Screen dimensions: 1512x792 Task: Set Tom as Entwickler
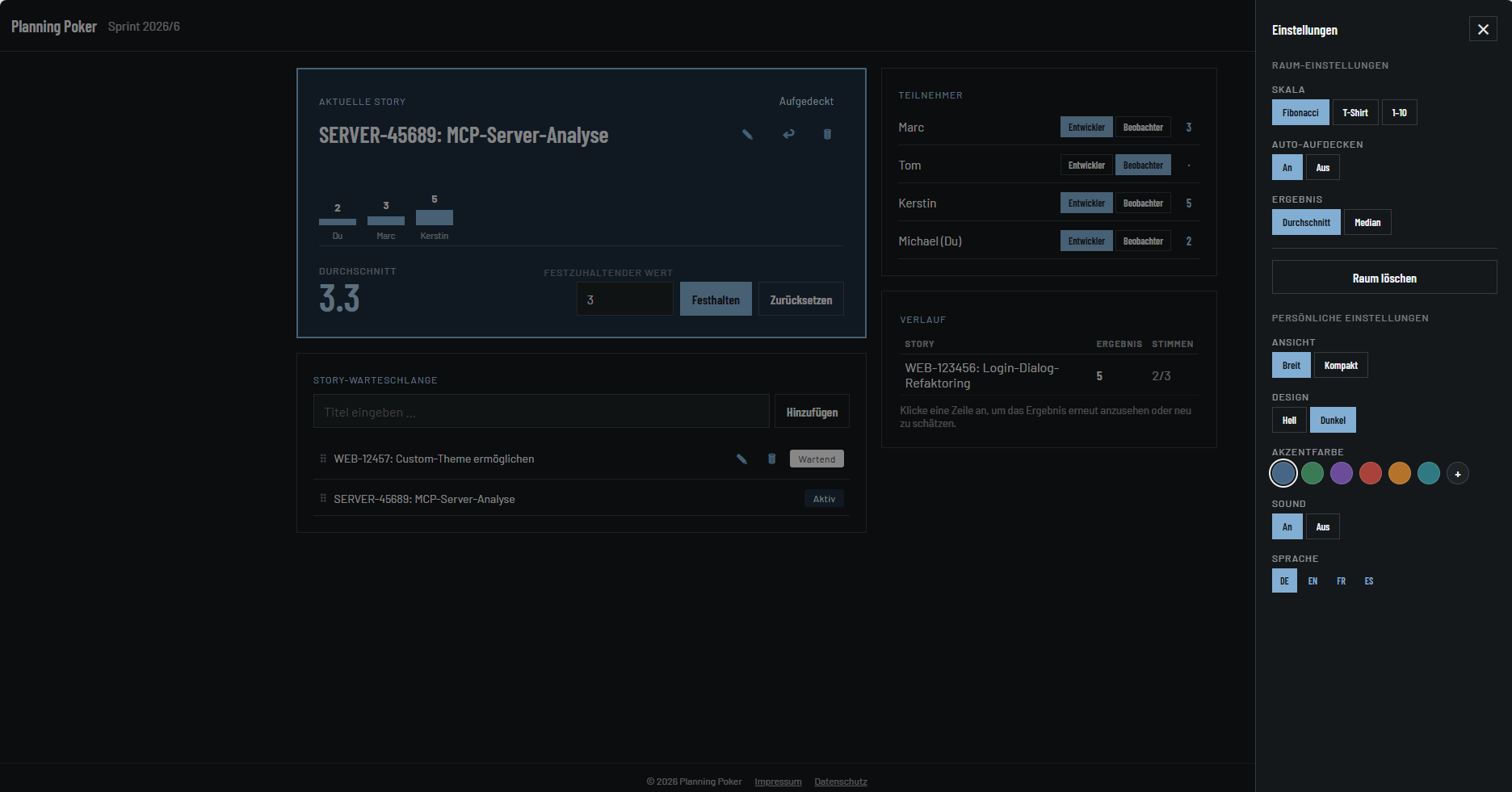(1086, 165)
